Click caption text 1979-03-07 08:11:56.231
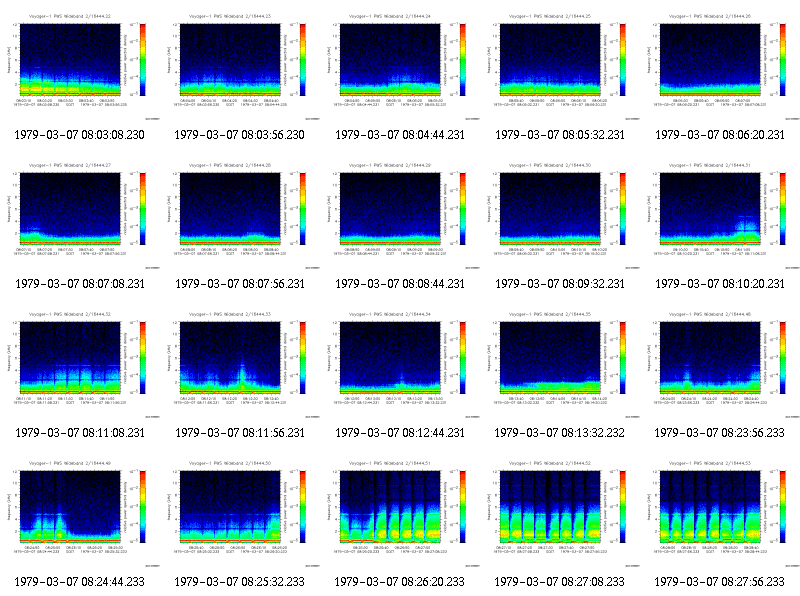 [x=240, y=433]
